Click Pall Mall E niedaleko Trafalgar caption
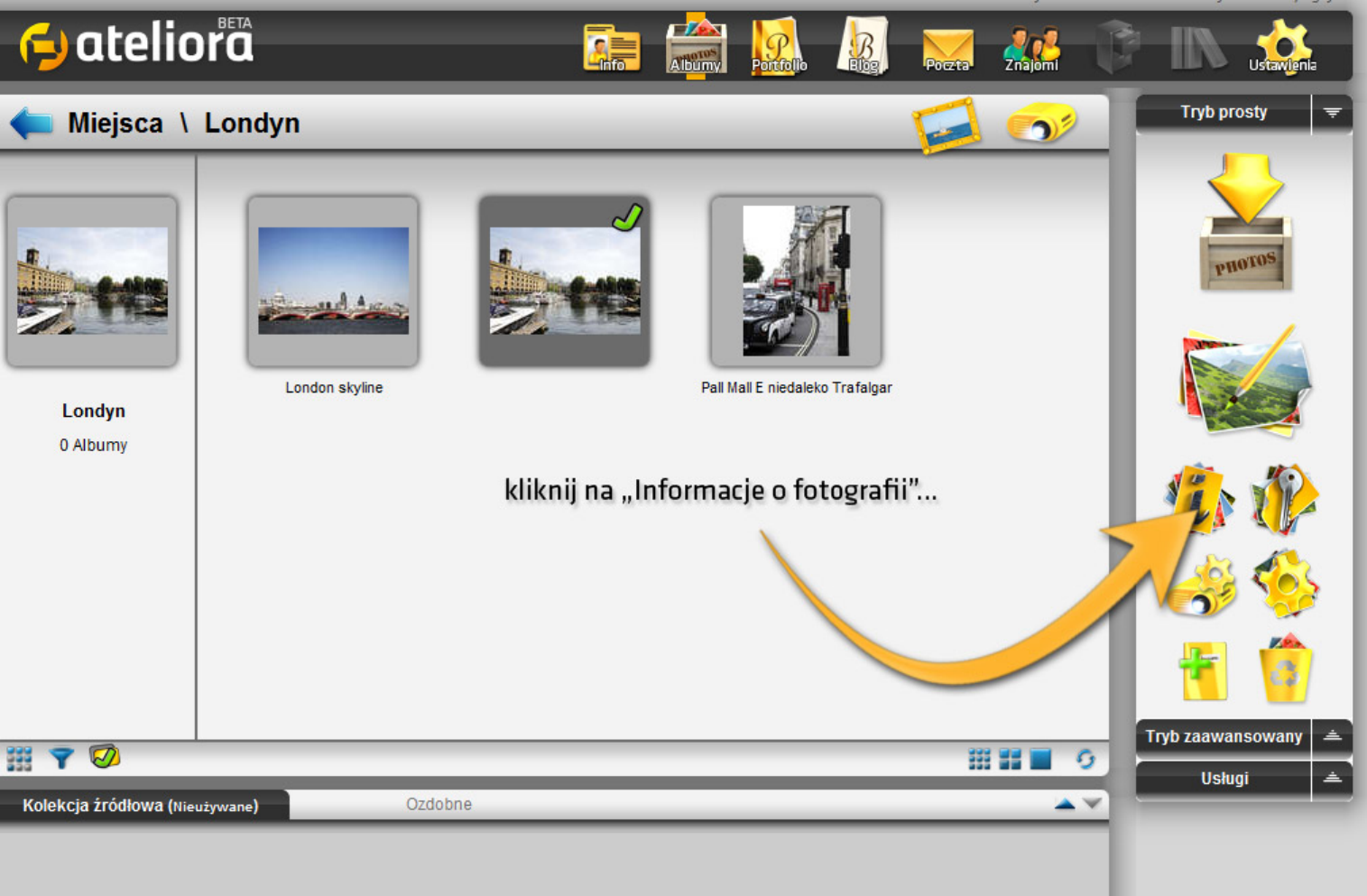Image resolution: width=1367 pixels, height=896 pixels. (797, 388)
